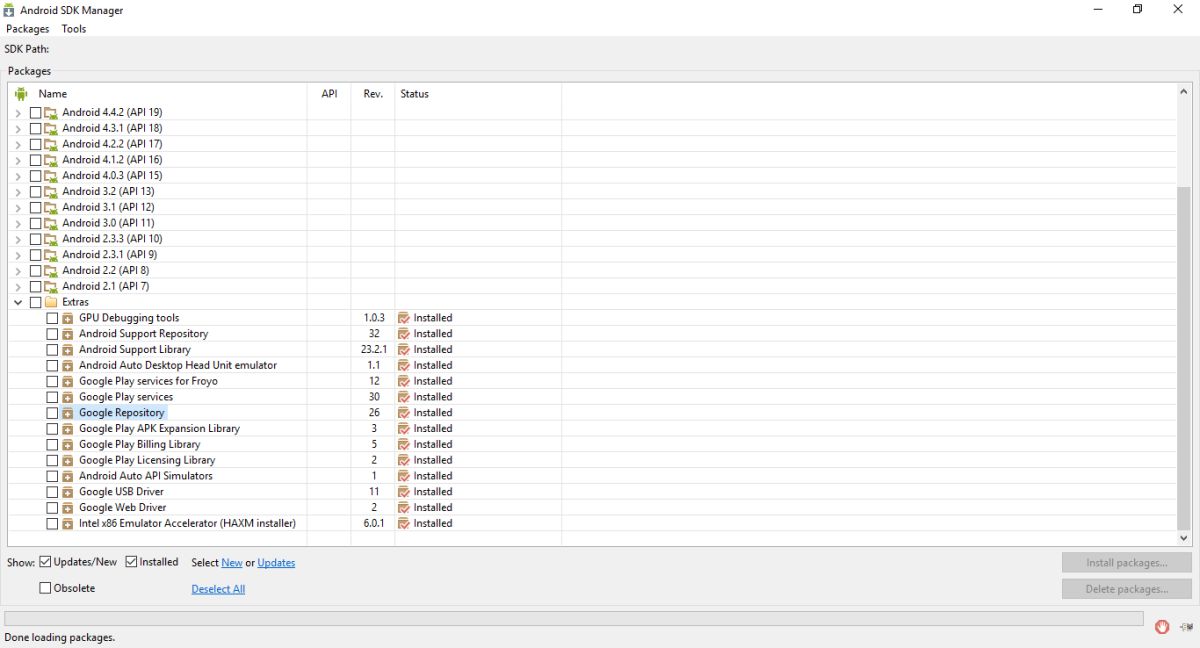Expand the Android 4.2.2 (API 17) node

click(18, 144)
